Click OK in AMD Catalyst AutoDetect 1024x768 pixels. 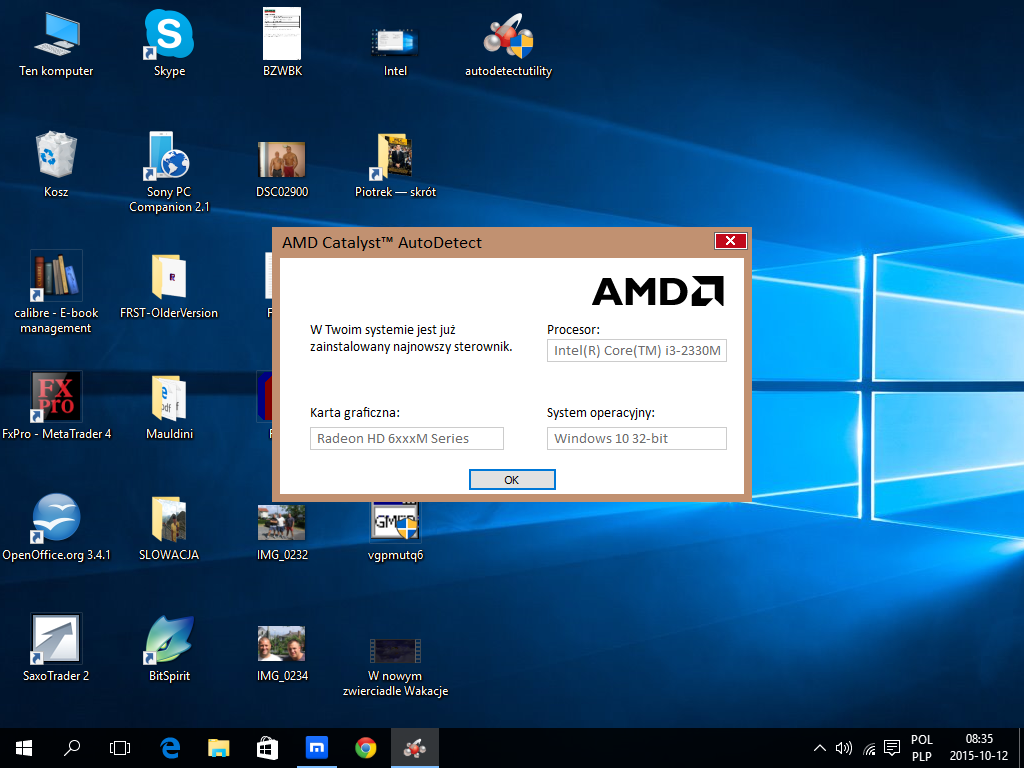[x=512, y=479]
